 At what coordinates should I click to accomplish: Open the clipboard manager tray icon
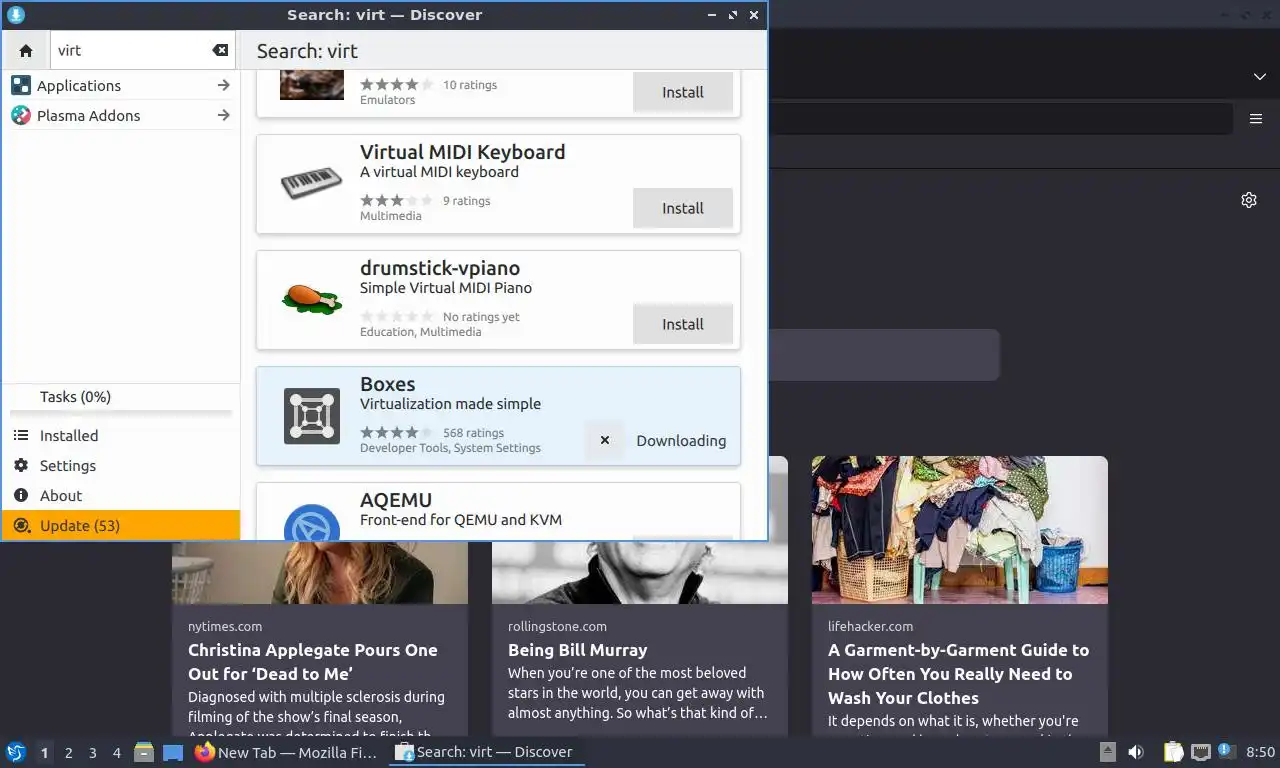tap(1174, 752)
